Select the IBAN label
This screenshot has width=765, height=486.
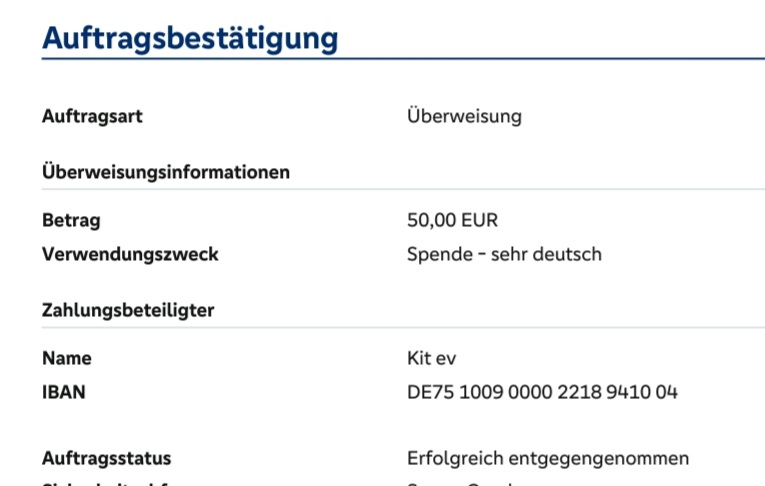coord(63,392)
